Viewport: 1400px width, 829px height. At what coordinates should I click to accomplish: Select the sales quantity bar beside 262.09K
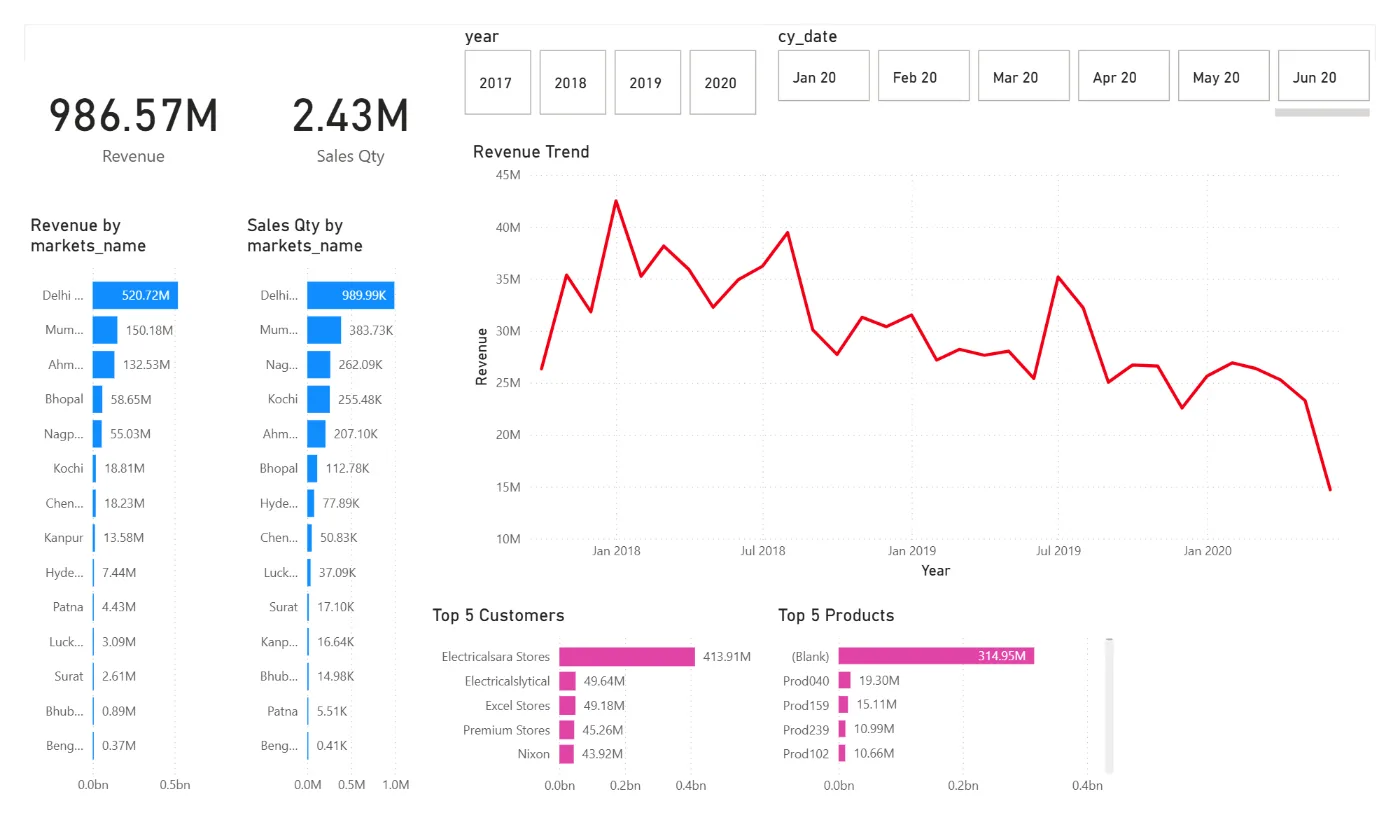pyautogui.click(x=319, y=365)
